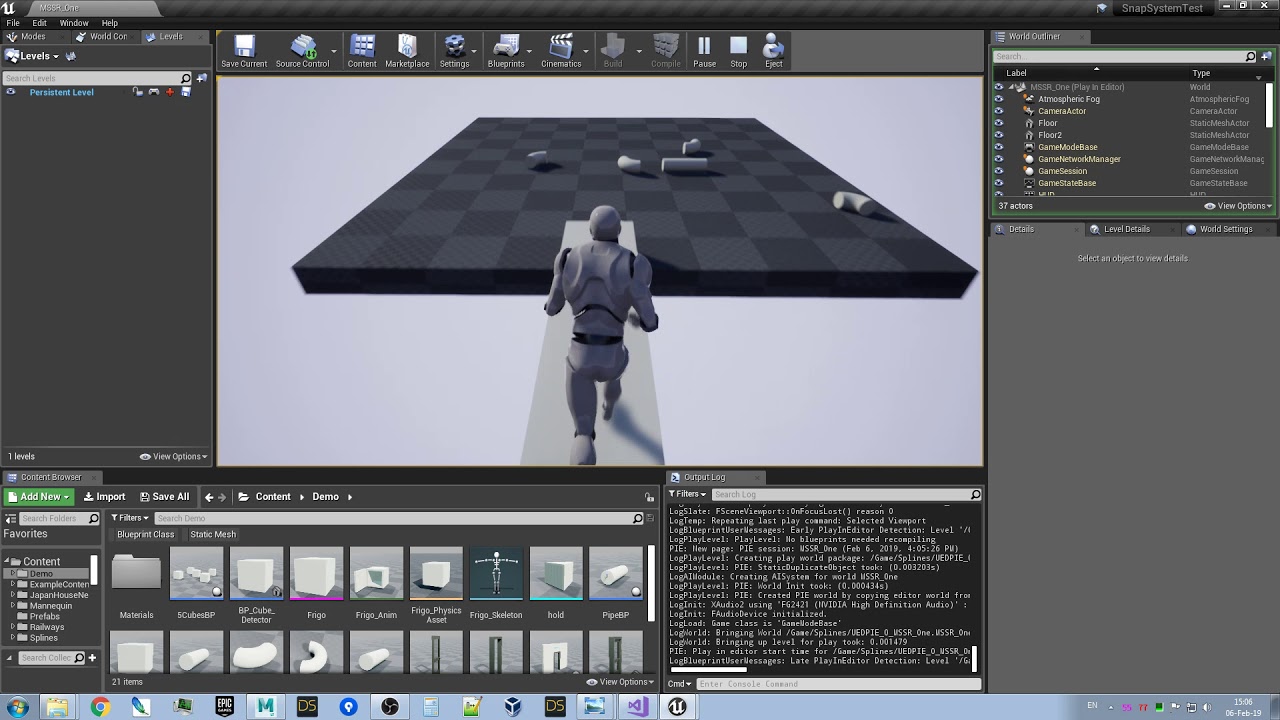
Task: Click the Enter Console Command field
Action: [x=838, y=684]
